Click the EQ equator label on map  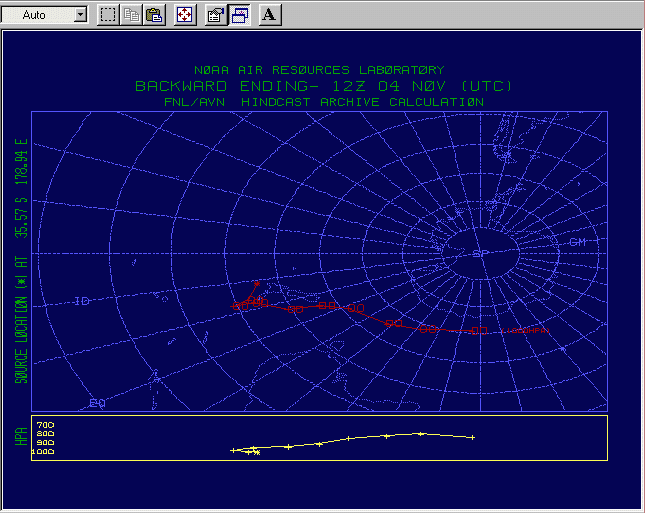coord(97,403)
